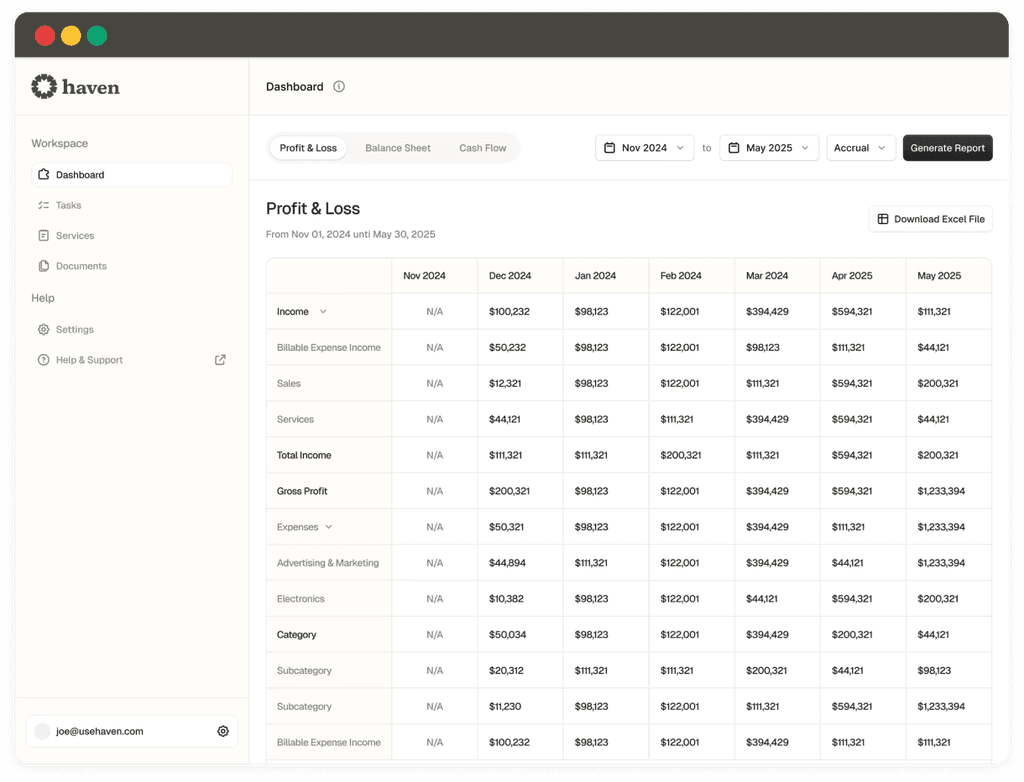1024x782 pixels.
Task: Switch to the Cash Flow tab
Action: (x=482, y=148)
